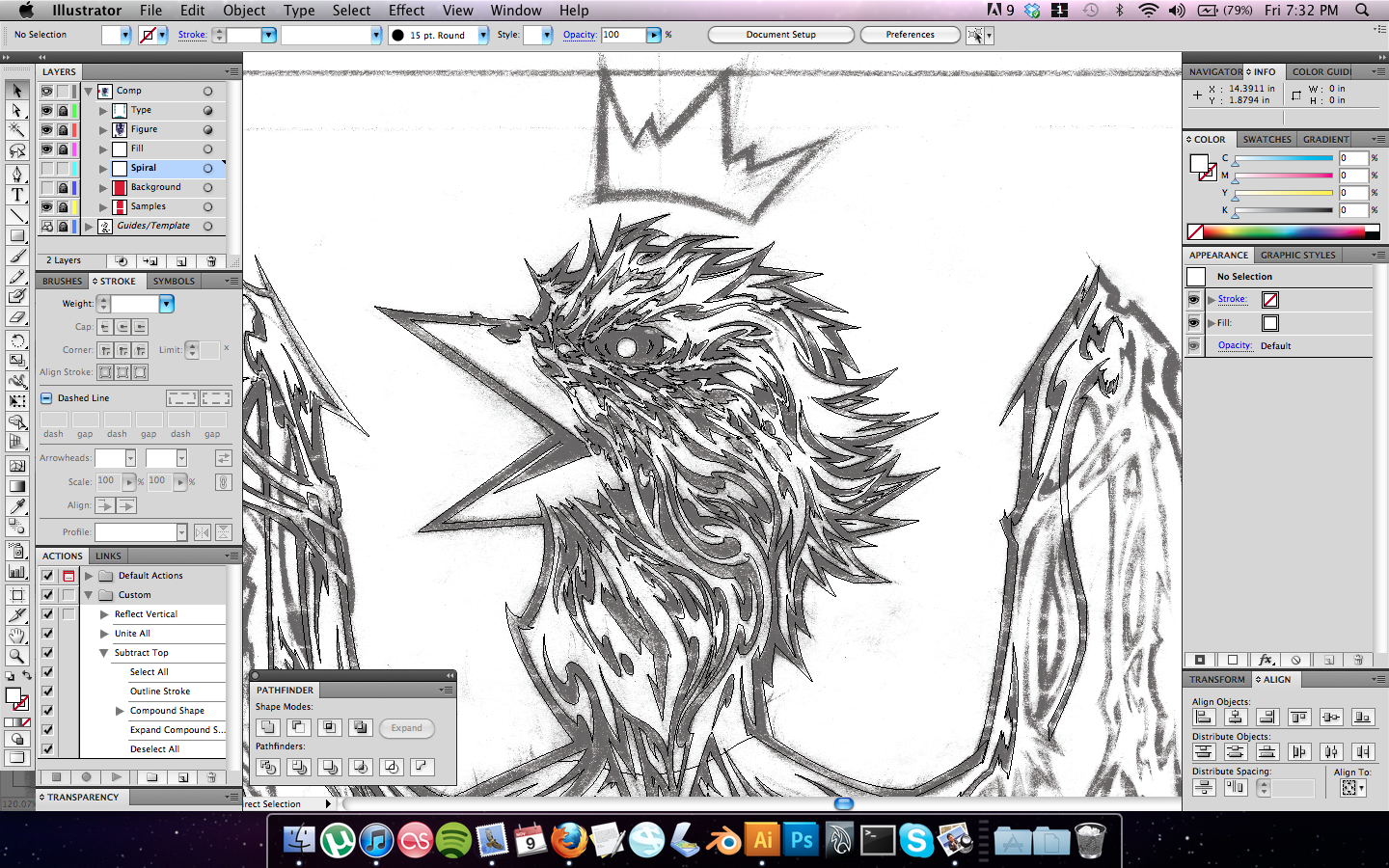
Task: Toggle visibility of Comp layer
Action: [x=46, y=91]
